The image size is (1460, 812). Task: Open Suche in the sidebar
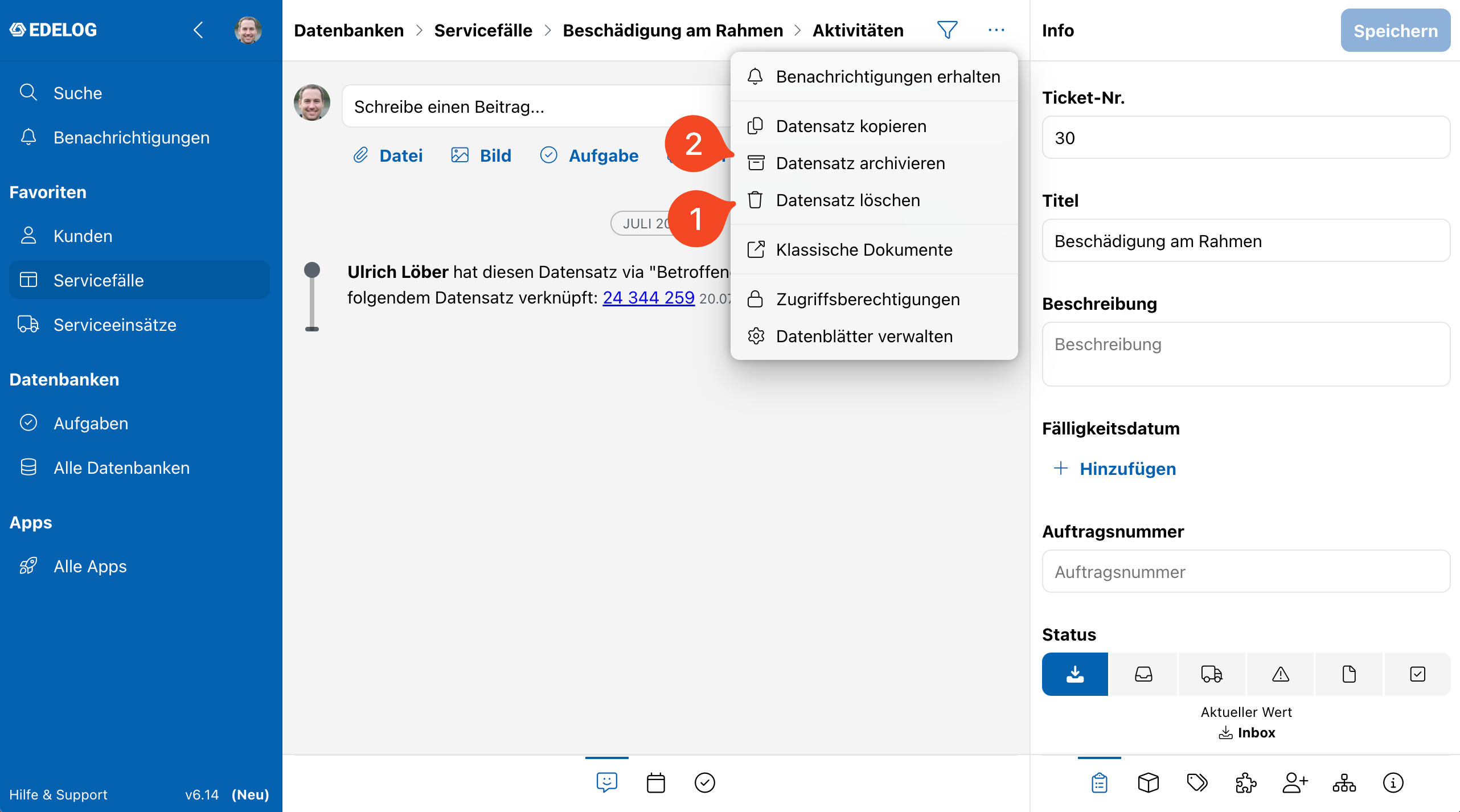tap(140, 93)
